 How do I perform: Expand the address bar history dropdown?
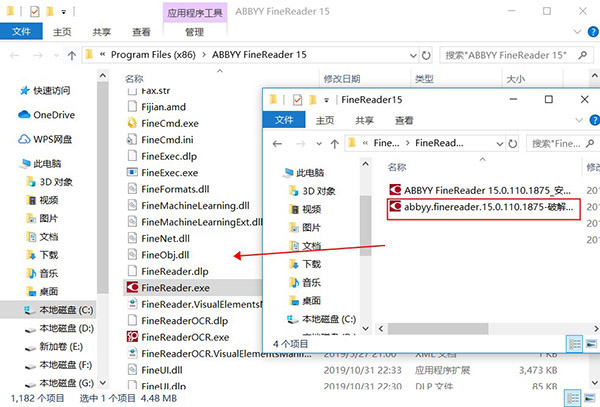click(413, 55)
